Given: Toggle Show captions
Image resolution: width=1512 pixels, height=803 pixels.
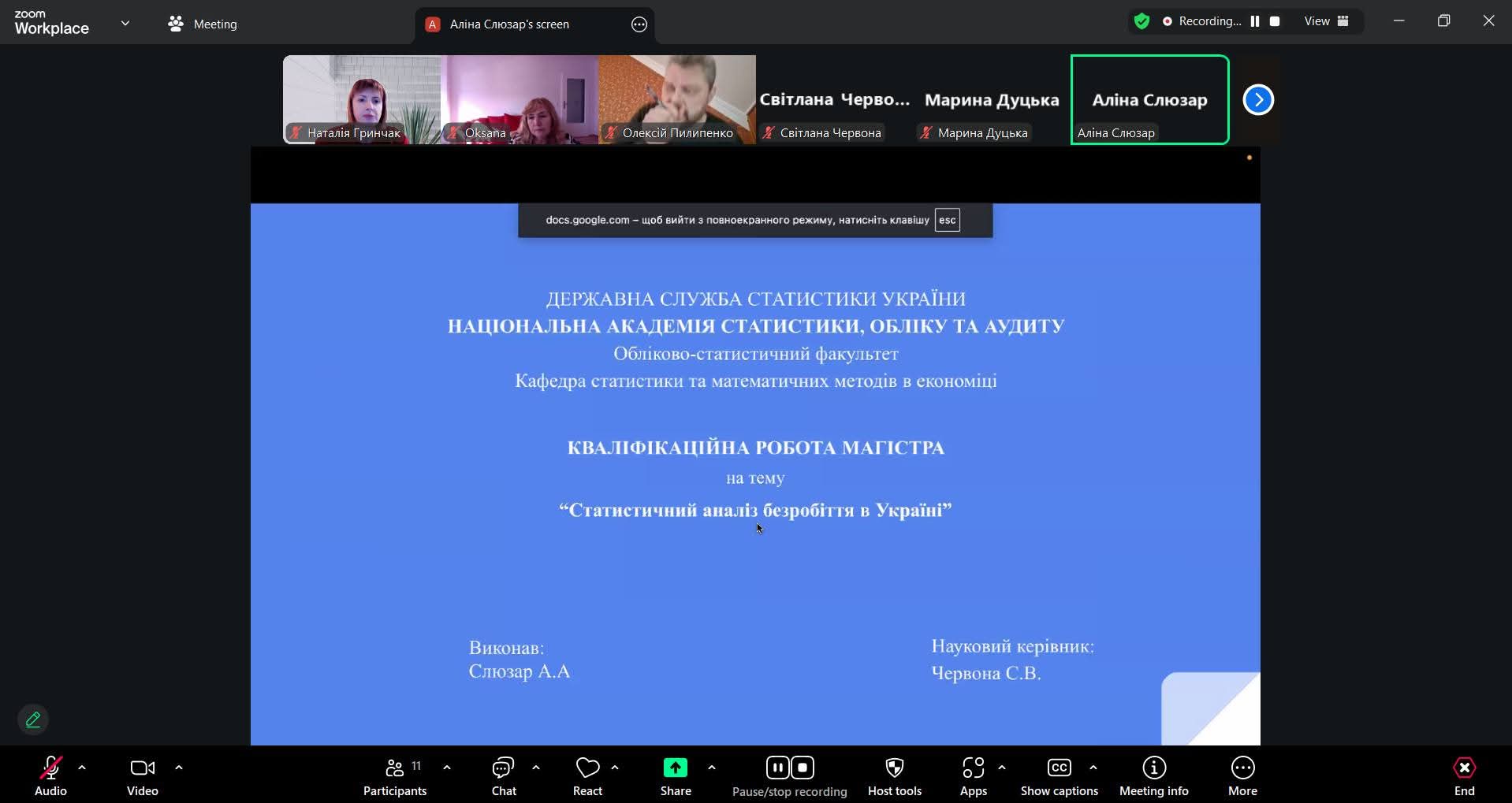Looking at the screenshot, I should 1059,776.
